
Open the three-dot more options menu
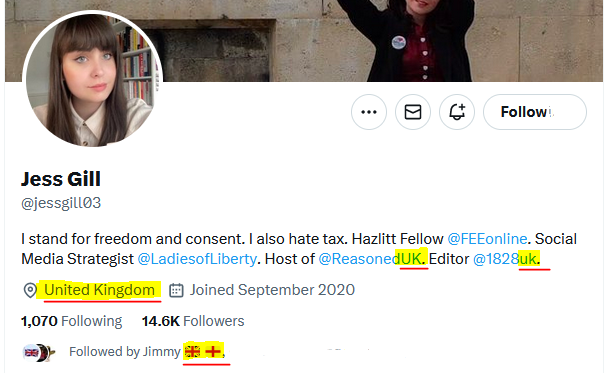tap(368, 112)
